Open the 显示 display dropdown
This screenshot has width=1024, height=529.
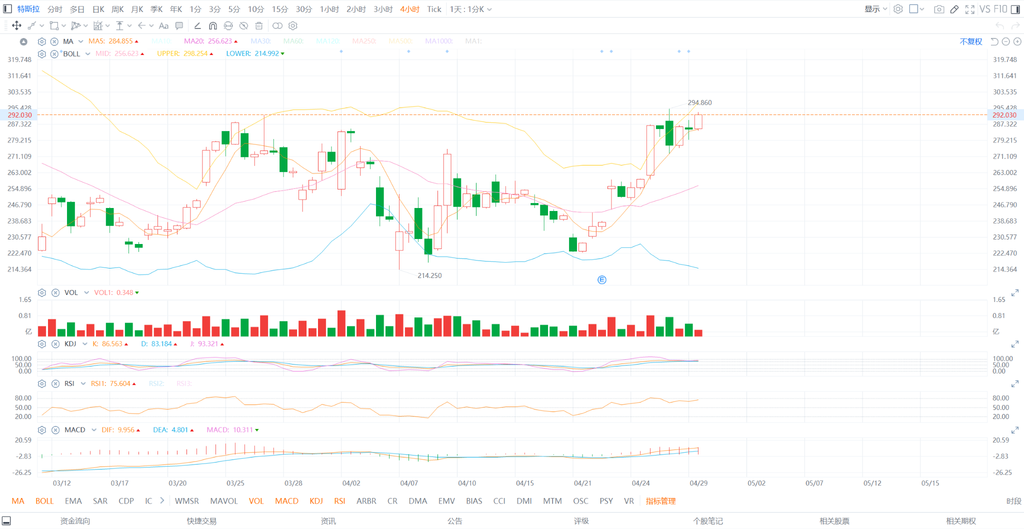tap(876, 9)
